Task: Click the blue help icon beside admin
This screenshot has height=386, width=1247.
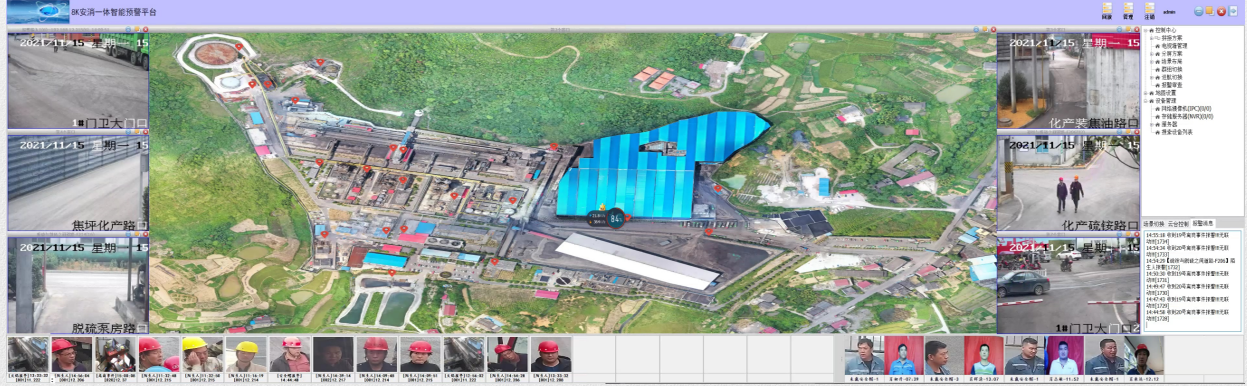Action: (1198, 11)
